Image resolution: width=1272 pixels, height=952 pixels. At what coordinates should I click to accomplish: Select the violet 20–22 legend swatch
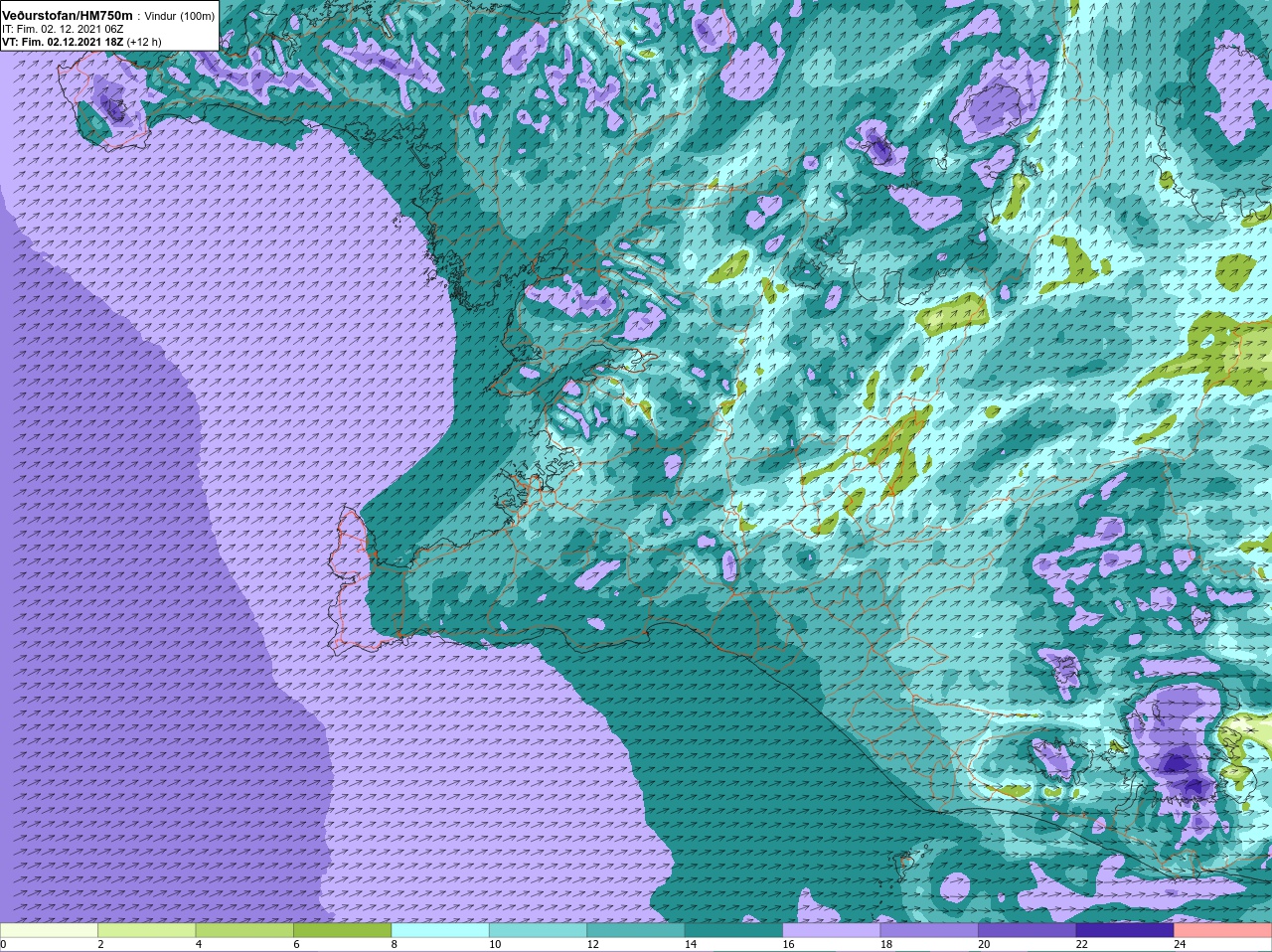(x=1027, y=930)
